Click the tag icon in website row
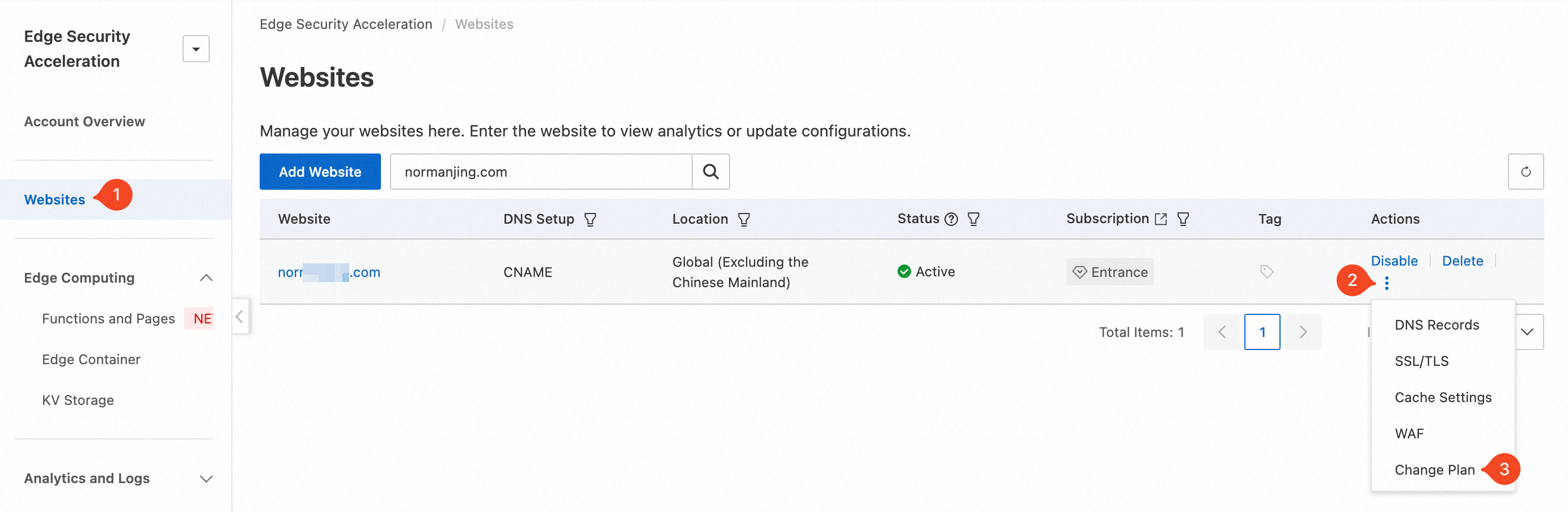 point(1266,271)
